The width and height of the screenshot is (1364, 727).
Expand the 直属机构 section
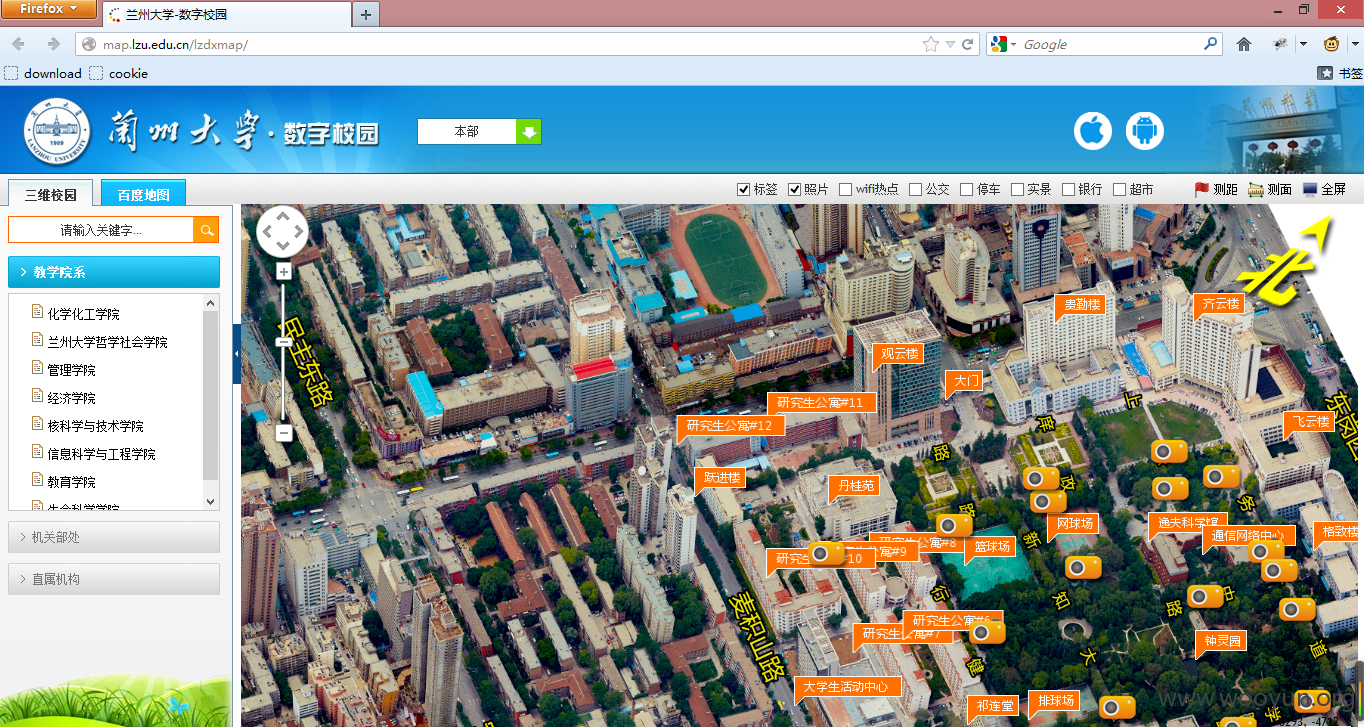(x=114, y=579)
